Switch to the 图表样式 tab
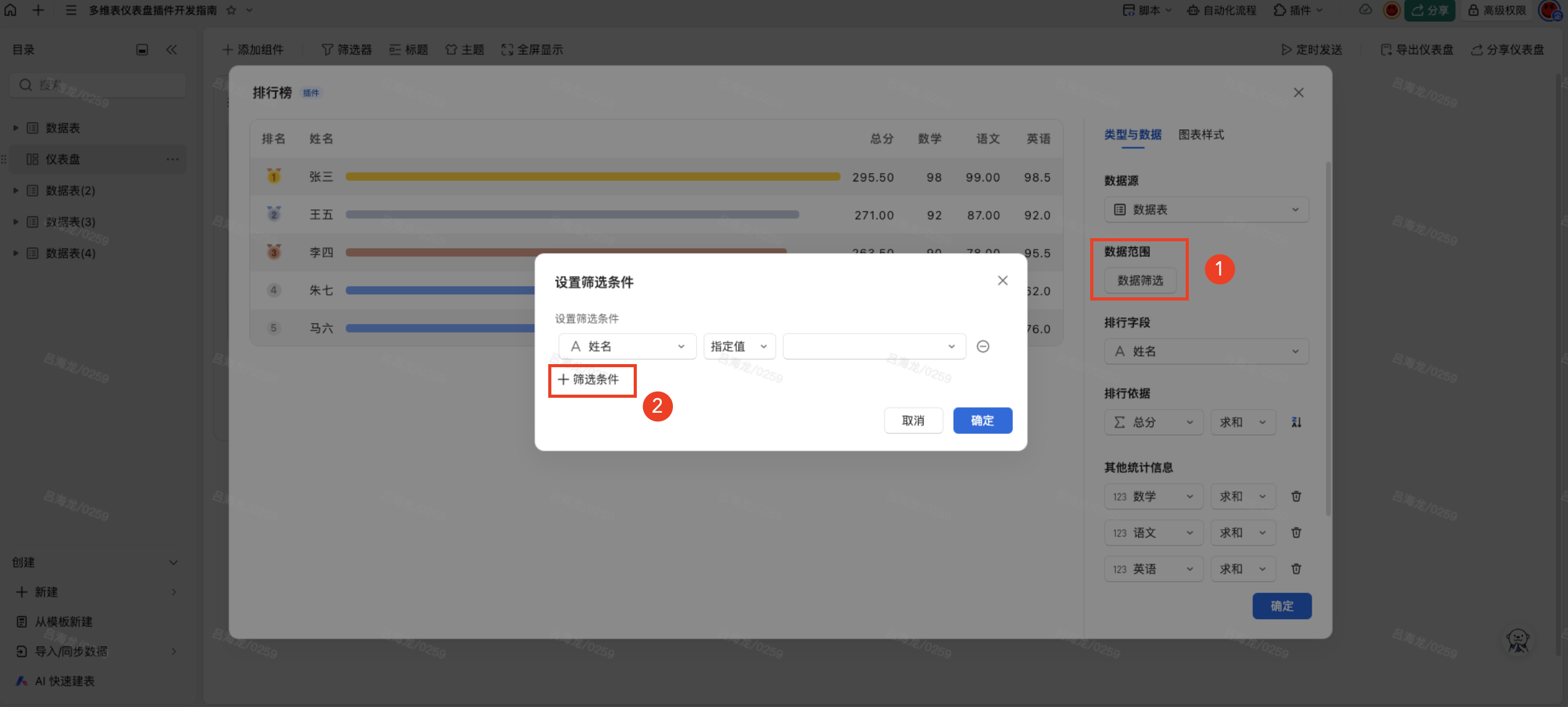The image size is (1568, 707). click(1201, 135)
